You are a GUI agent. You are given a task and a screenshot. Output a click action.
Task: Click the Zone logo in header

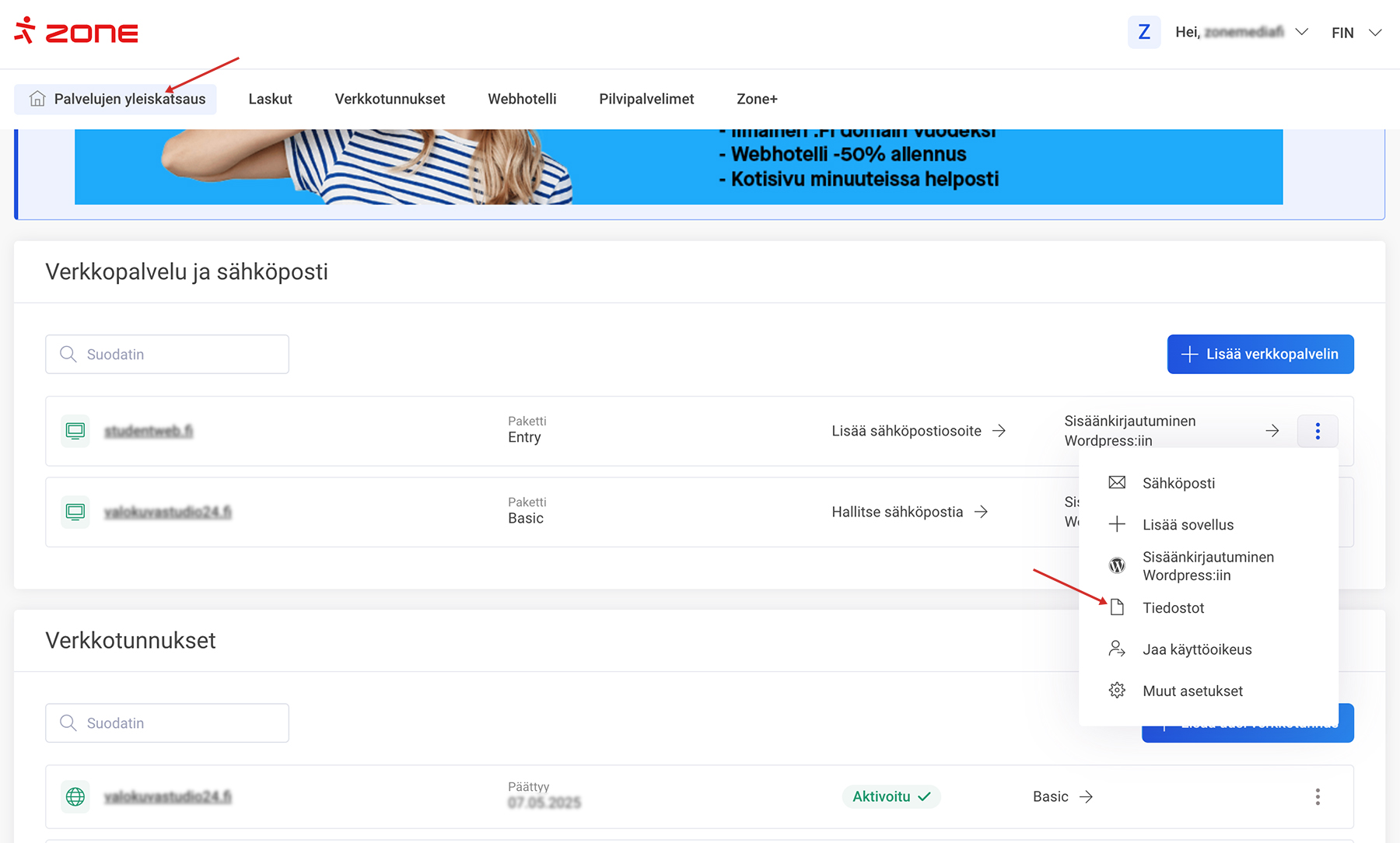click(x=76, y=32)
